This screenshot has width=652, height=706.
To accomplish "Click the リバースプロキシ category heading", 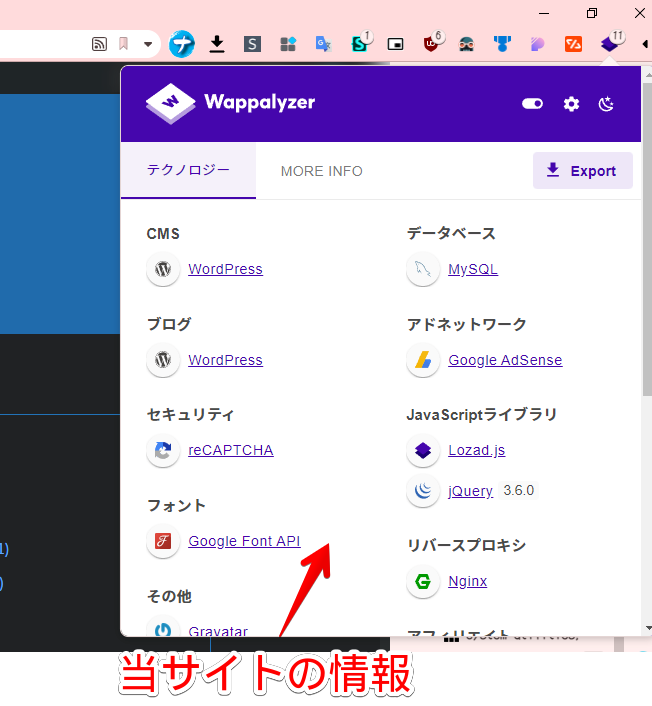I will (x=466, y=545).
